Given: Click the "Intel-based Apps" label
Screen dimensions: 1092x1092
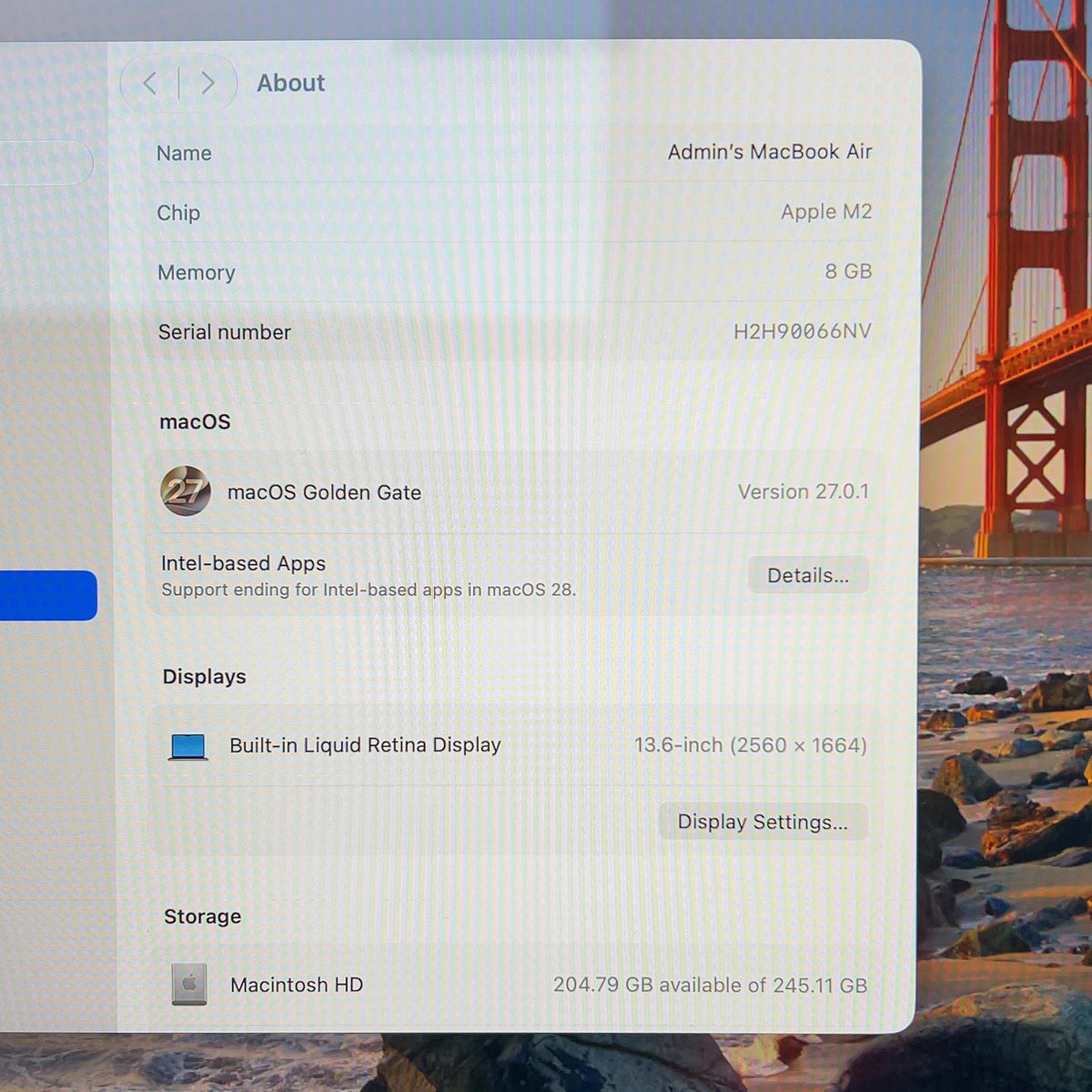Looking at the screenshot, I should [x=243, y=563].
